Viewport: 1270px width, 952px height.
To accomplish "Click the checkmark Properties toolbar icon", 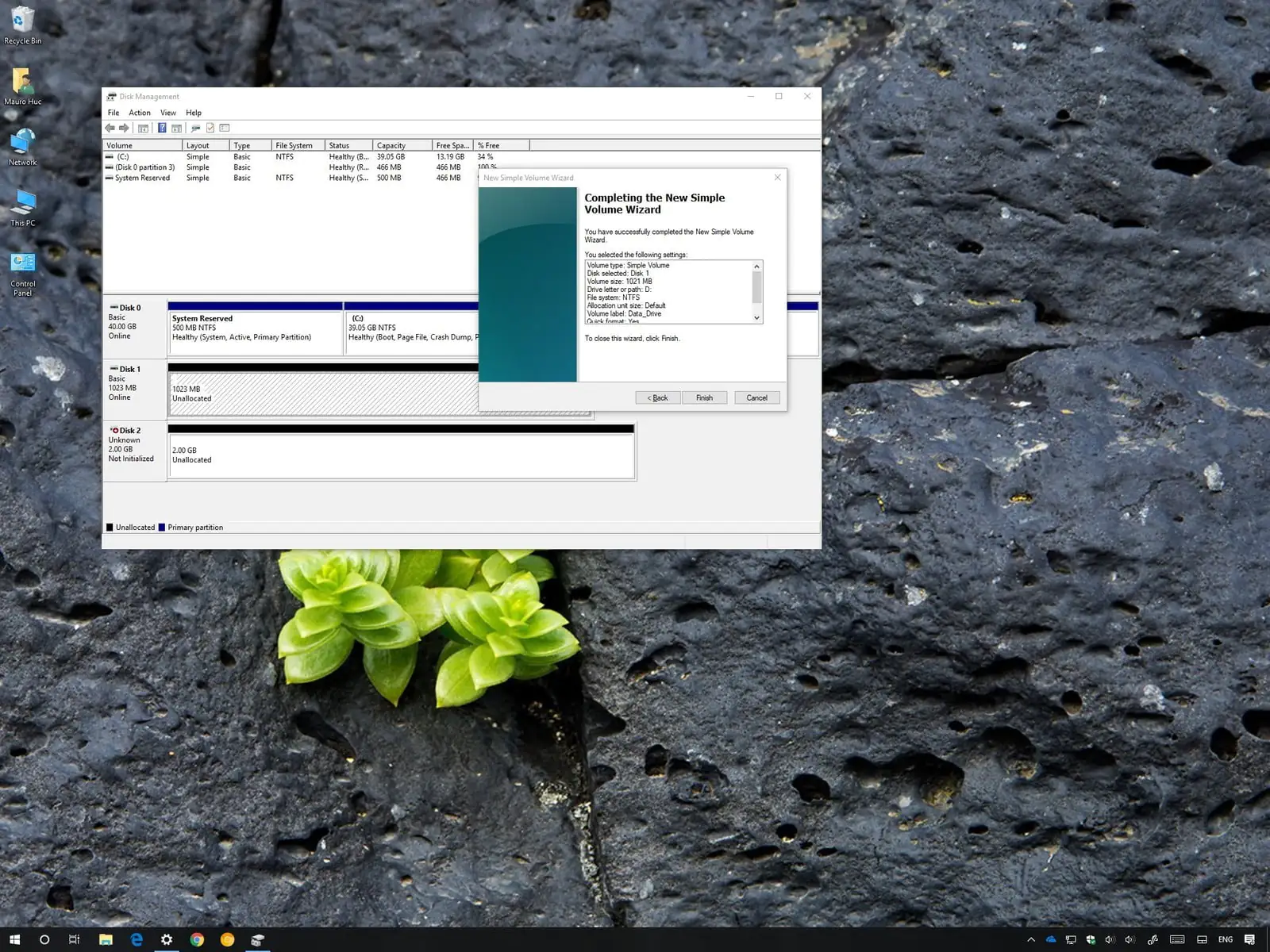I will pyautogui.click(x=210, y=128).
